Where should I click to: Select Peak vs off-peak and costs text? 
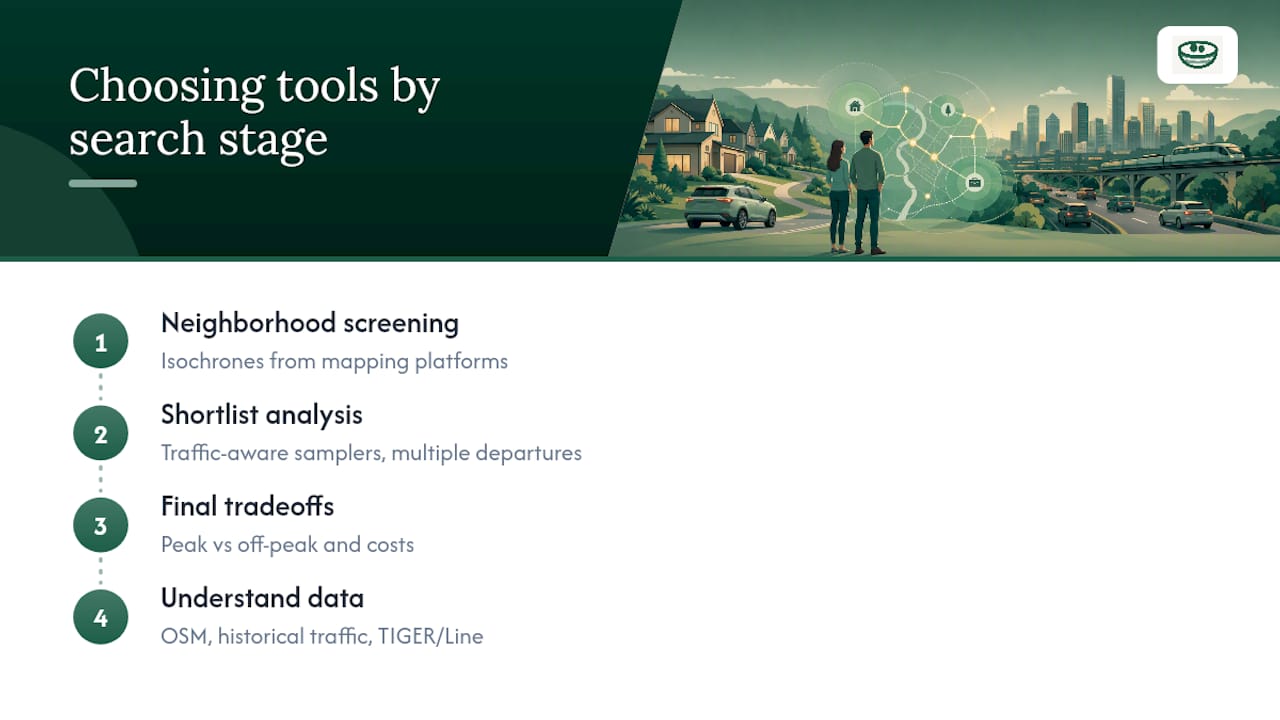287,545
